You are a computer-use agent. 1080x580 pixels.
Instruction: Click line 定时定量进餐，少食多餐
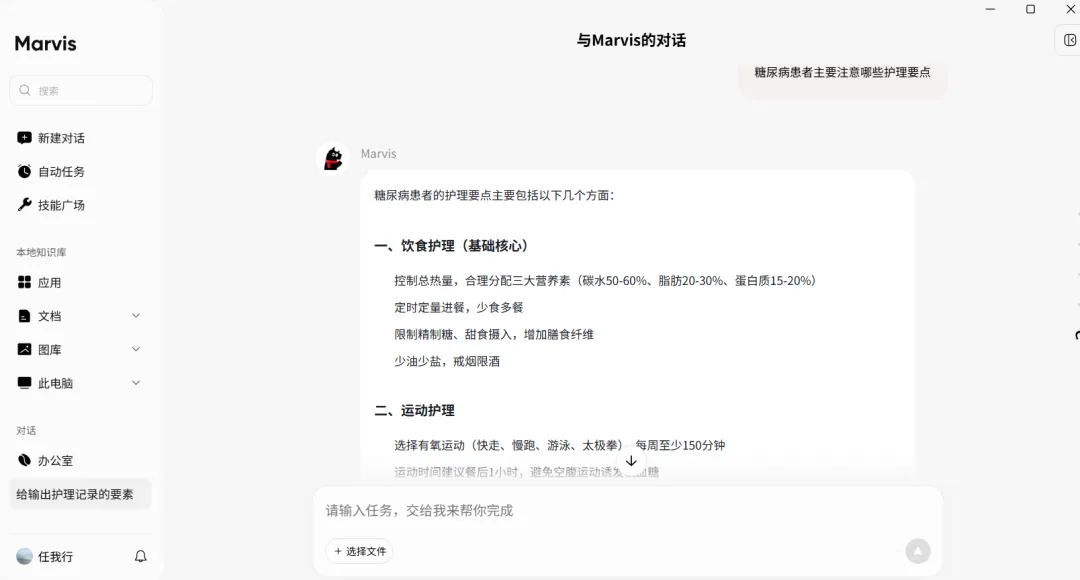coord(459,307)
